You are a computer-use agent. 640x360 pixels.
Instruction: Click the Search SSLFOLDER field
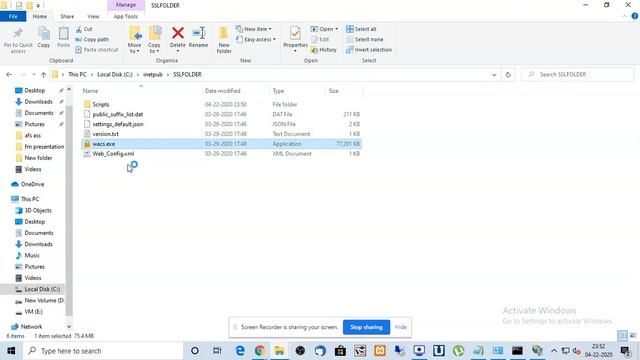click(x=577, y=75)
